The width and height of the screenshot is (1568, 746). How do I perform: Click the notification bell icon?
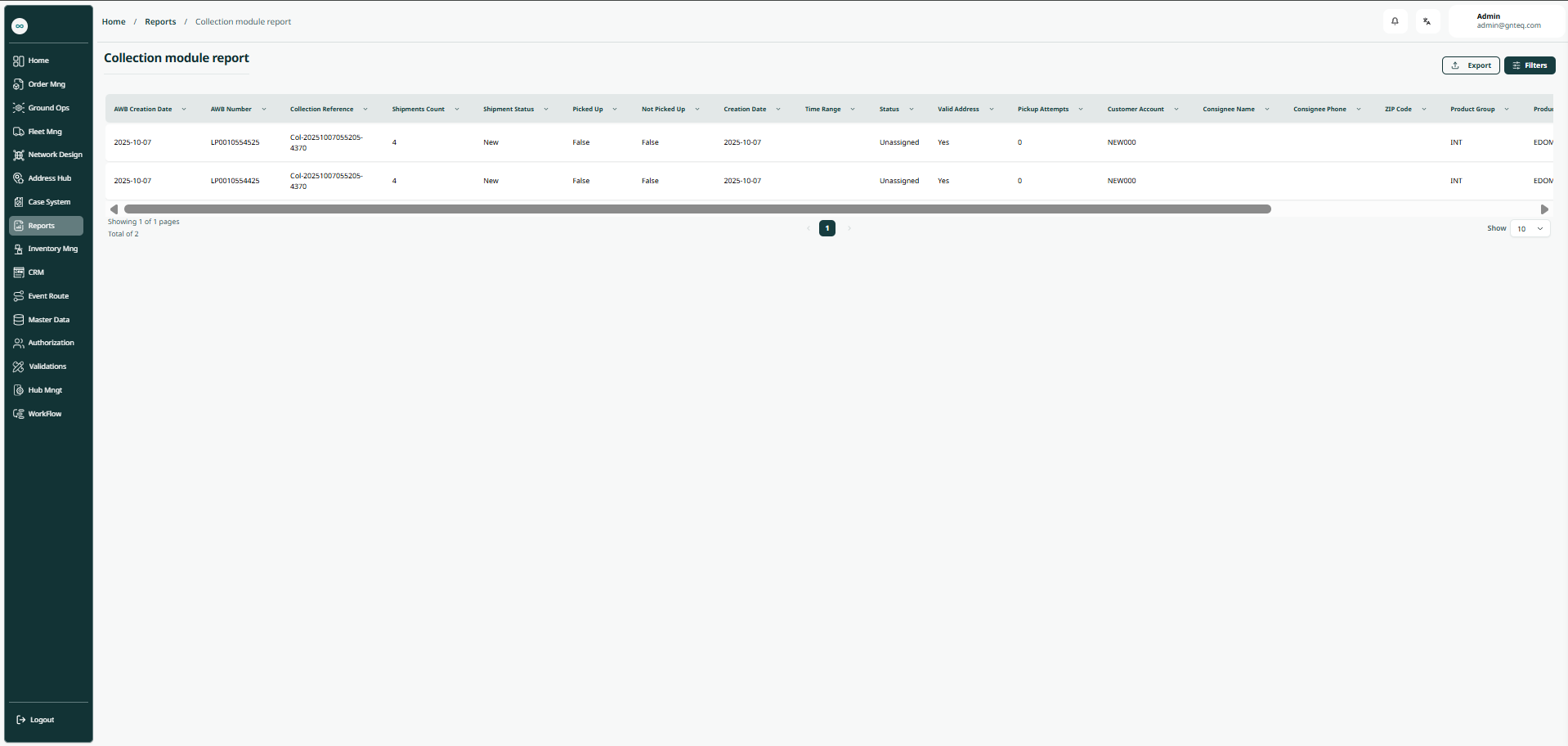[x=1395, y=21]
